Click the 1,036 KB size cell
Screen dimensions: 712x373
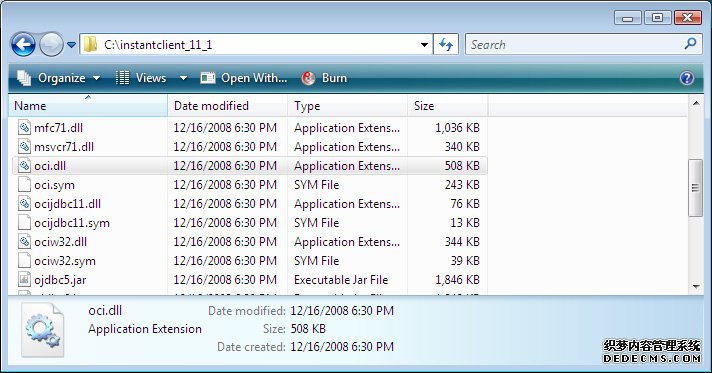click(457, 128)
